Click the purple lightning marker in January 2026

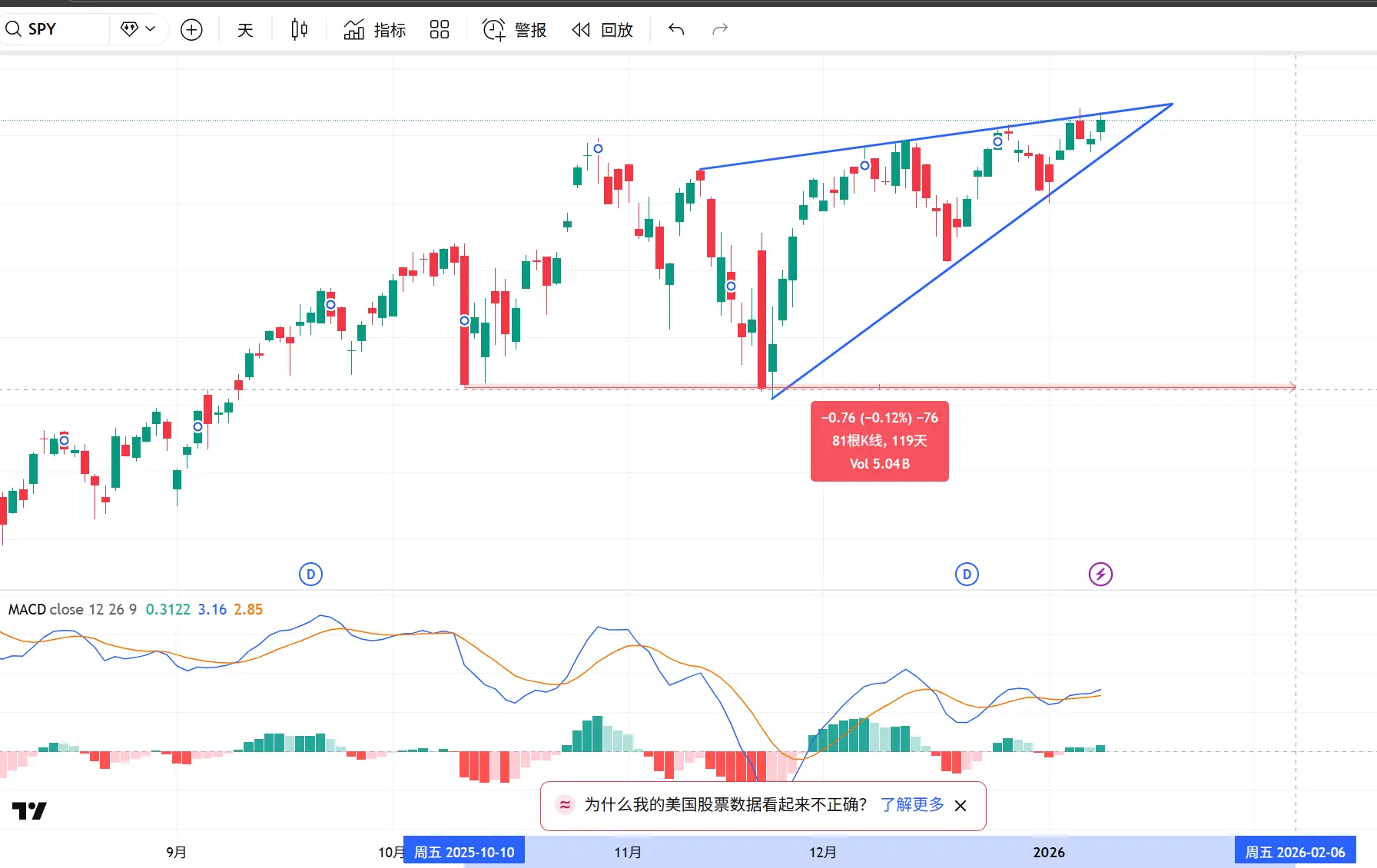pyautogui.click(x=1100, y=574)
